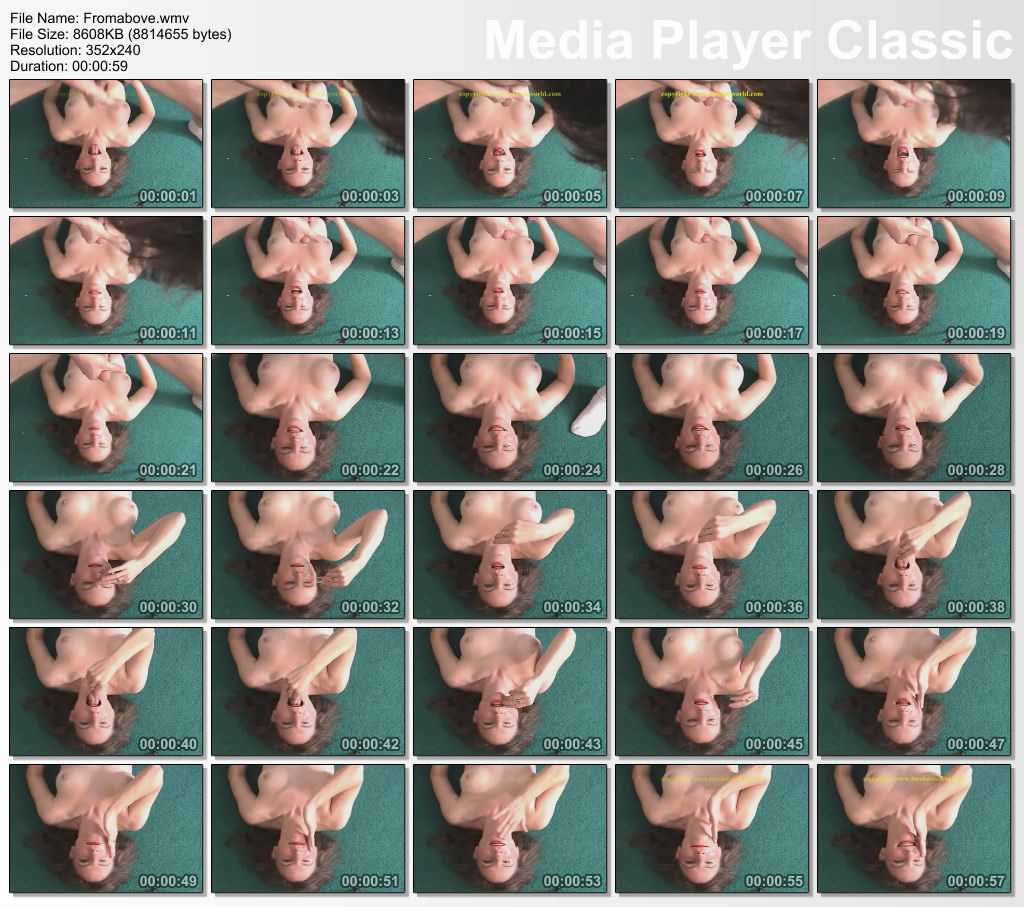Select the frame at timestamp 00:00:05
The width and height of the screenshot is (1024, 907).
click(510, 144)
